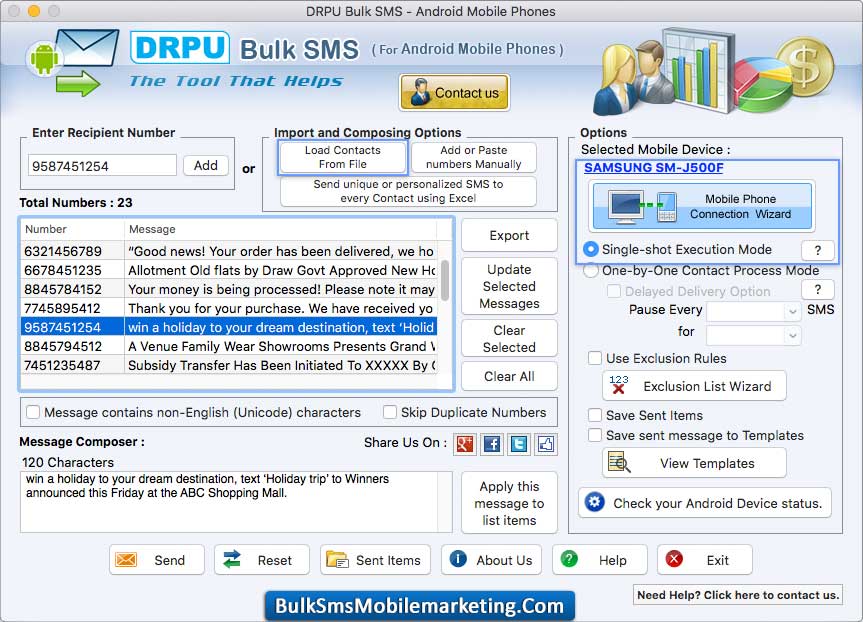Open help for Single-shot Execution Mode
Viewport: 863px width, 622px height.
click(817, 250)
